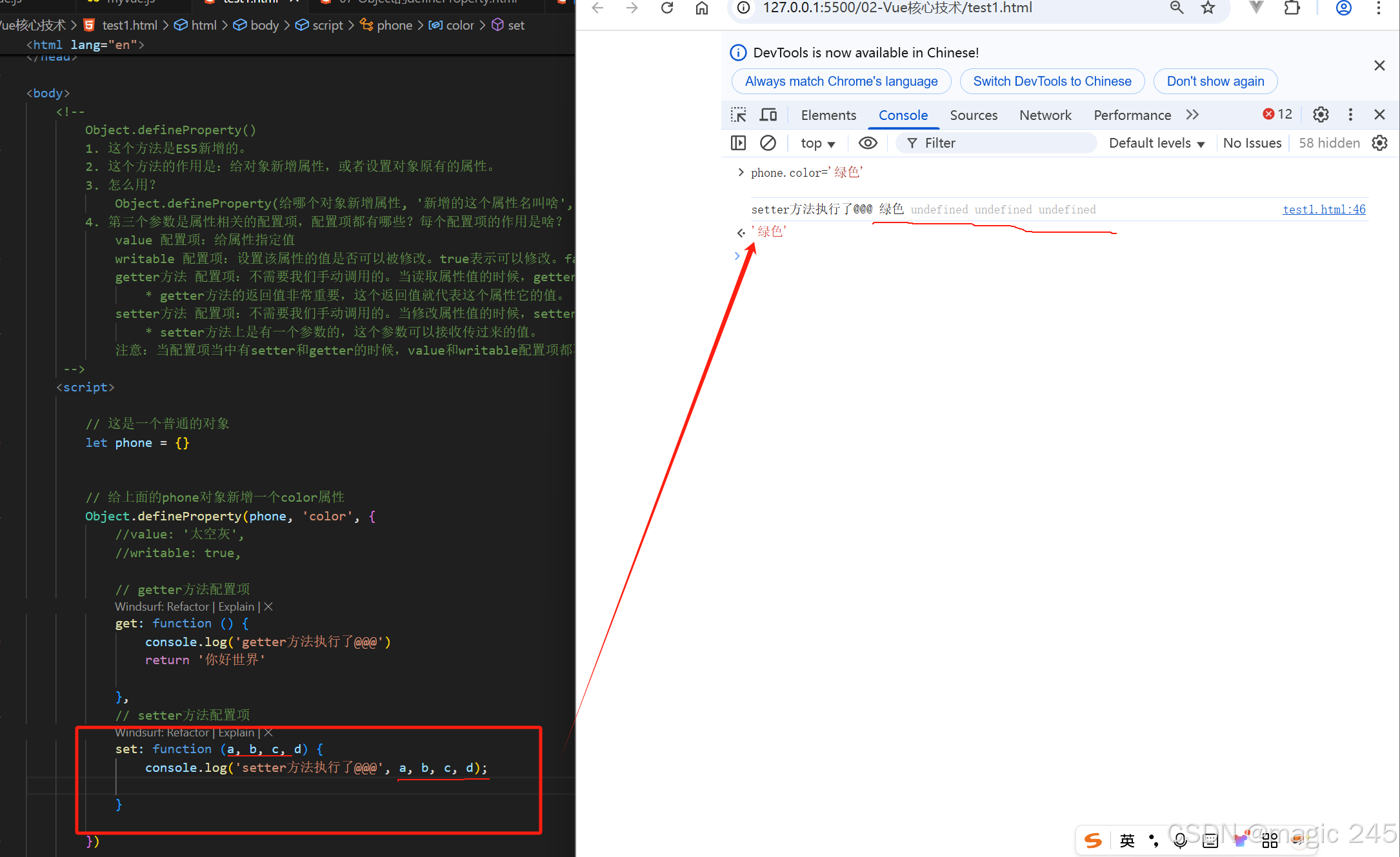Viewport: 1400px width, 857px height.
Task: Open DevTools settings gear icon
Action: pyautogui.click(x=1321, y=115)
